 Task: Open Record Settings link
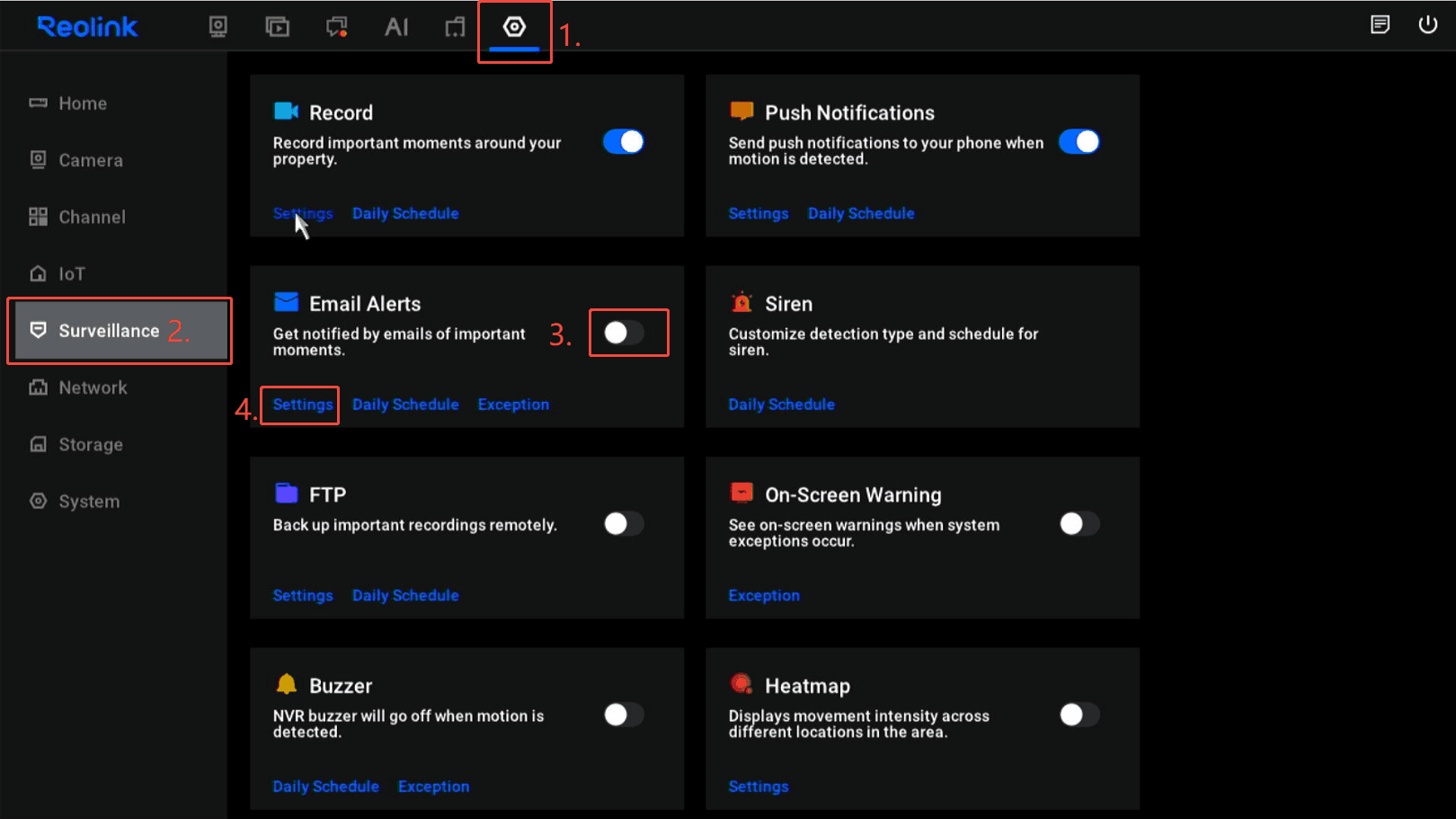click(303, 213)
